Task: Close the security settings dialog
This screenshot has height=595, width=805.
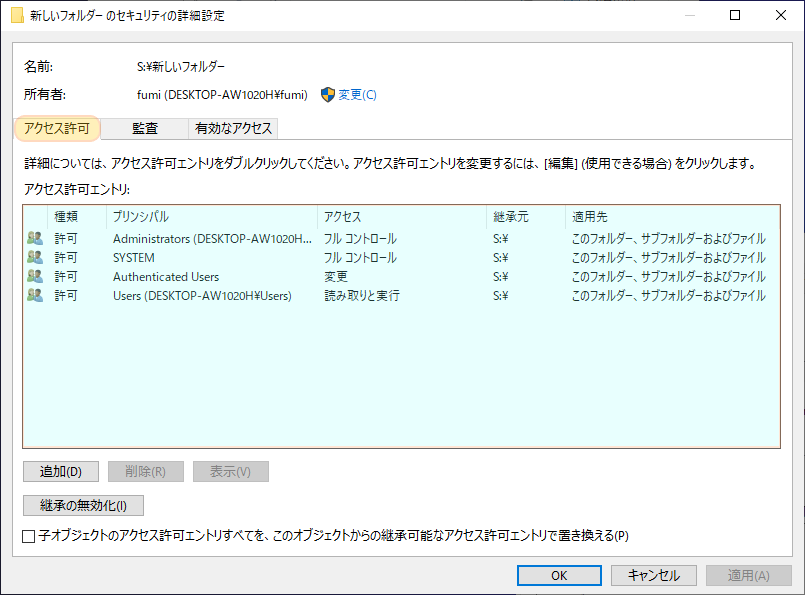Action: (781, 15)
